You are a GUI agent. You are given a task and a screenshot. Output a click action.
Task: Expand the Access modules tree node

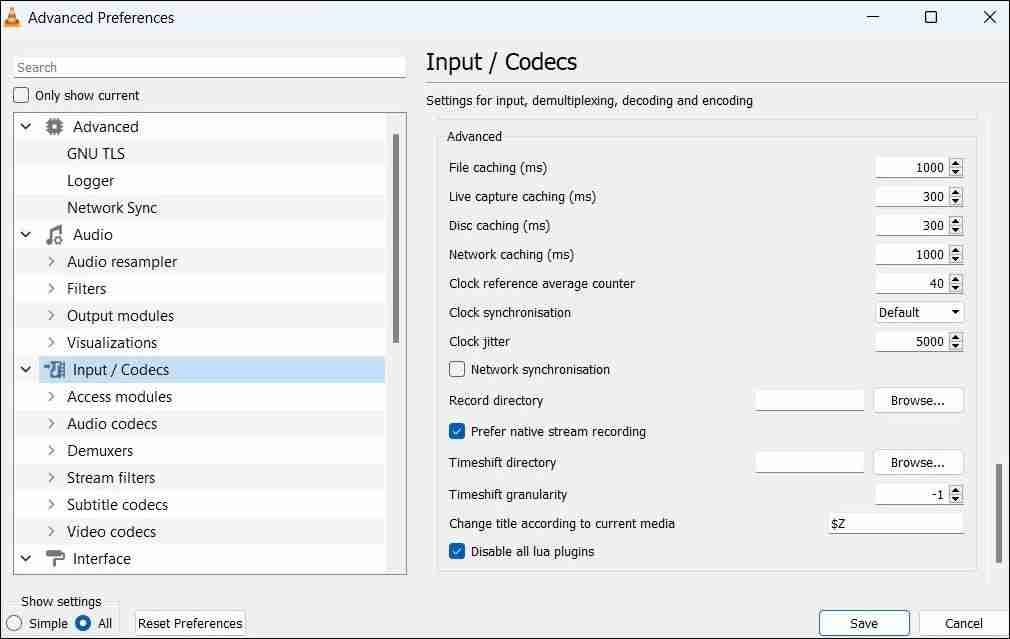coord(51,397)
